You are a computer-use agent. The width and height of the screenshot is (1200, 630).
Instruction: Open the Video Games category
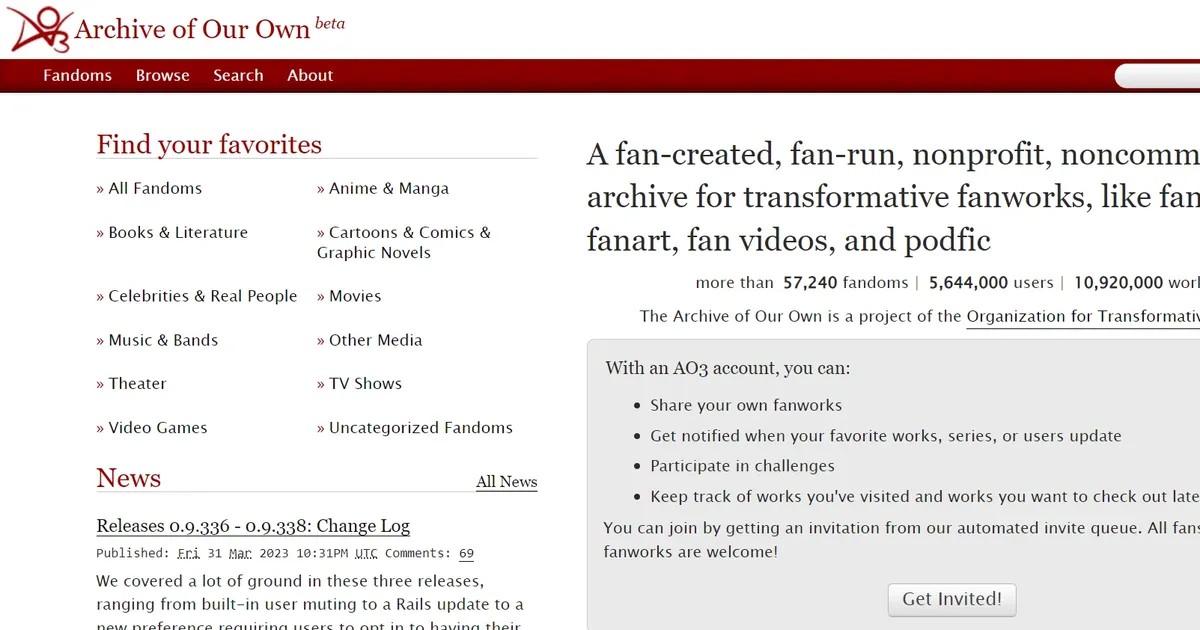157,427
